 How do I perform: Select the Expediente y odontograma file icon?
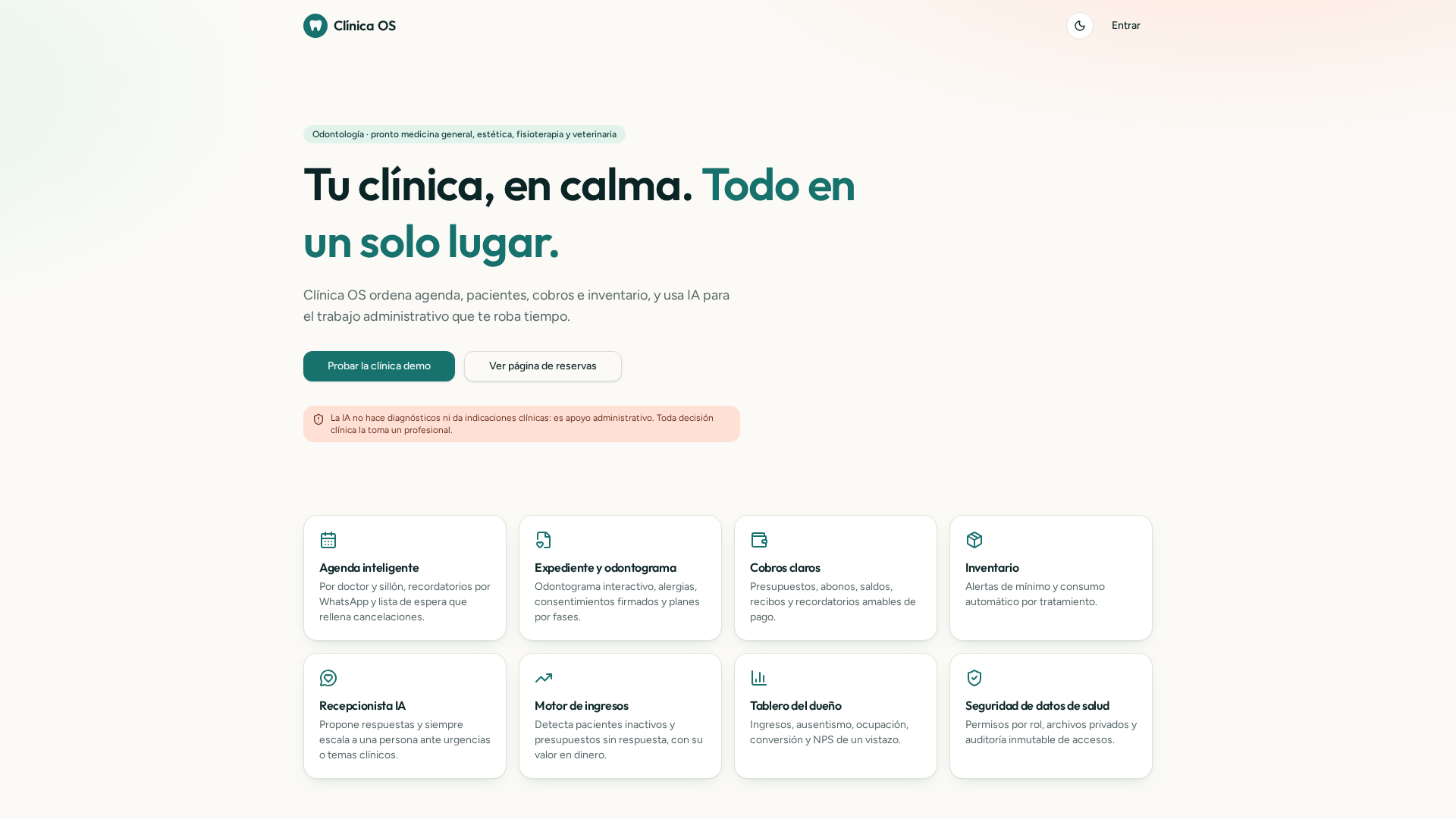click(x=544, y=540)
